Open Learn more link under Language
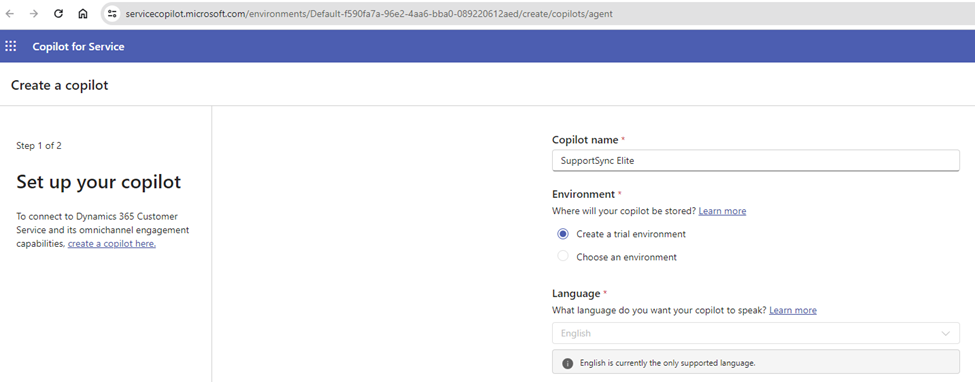The width and height of the screenshot is (975, 382). pyautogui.click(x=793, y=310)
